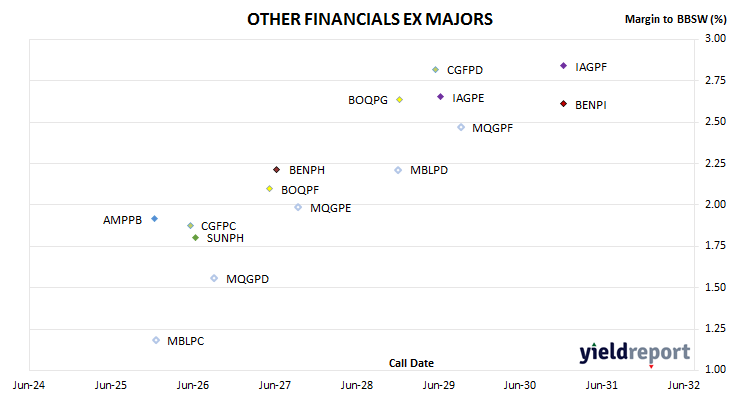Click the IAGPE purple diamond marker
This screenshot has width=730, height=399.
(440, 97)
